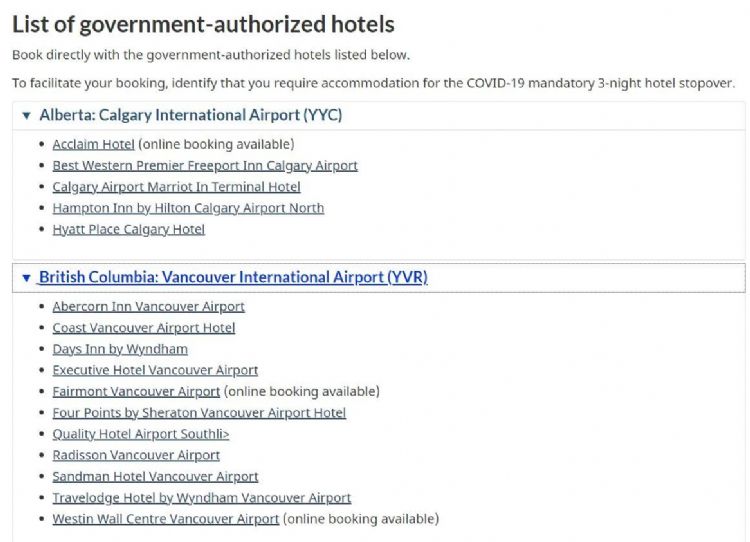Click Coast Vancouver Airport Hotel link
The image size is (750, 542).
(x=143, y=328)
